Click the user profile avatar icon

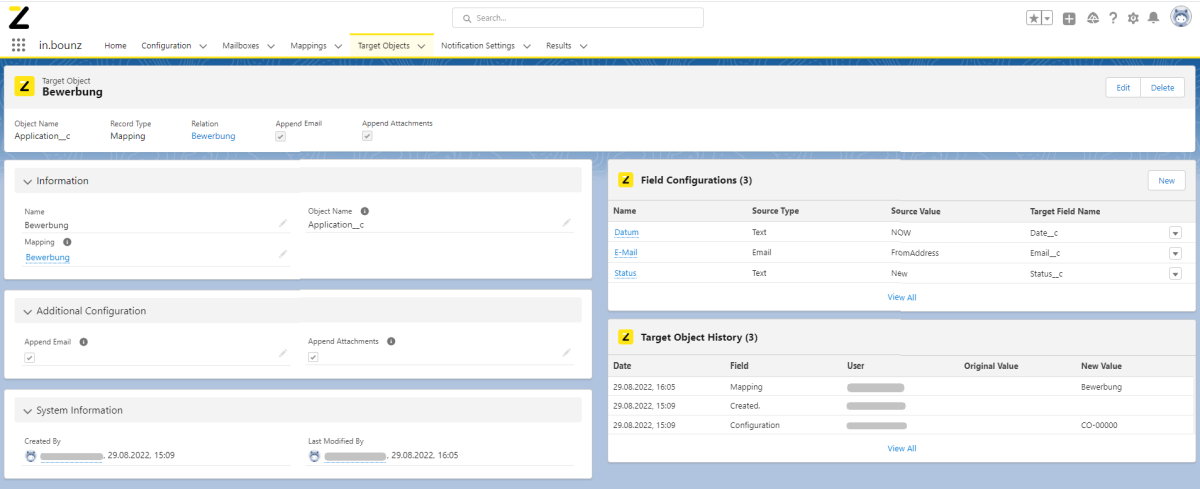point(1179,17)
